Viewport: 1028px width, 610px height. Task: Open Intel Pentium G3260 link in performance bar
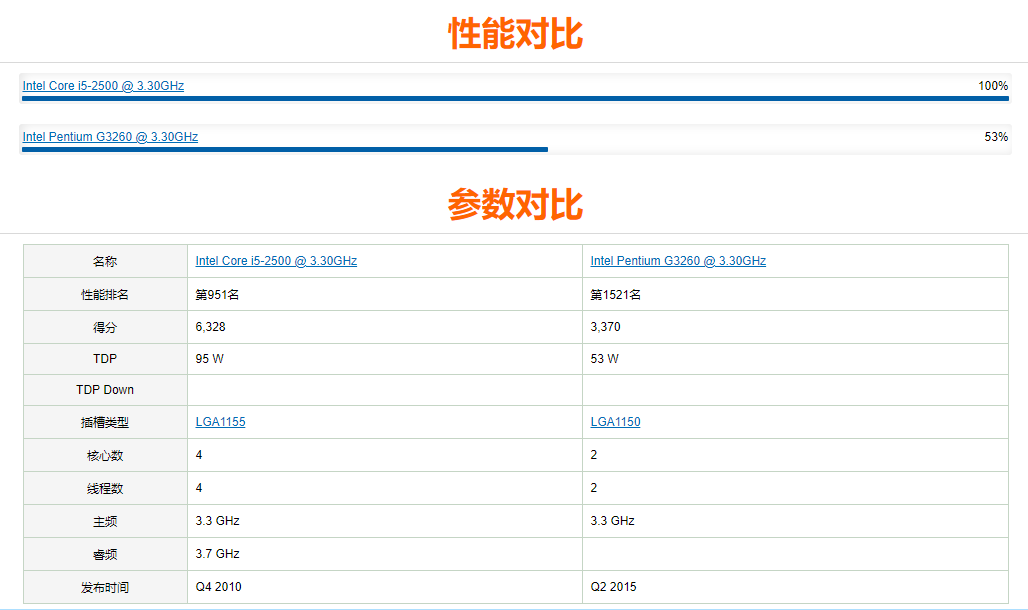[110, 137]
